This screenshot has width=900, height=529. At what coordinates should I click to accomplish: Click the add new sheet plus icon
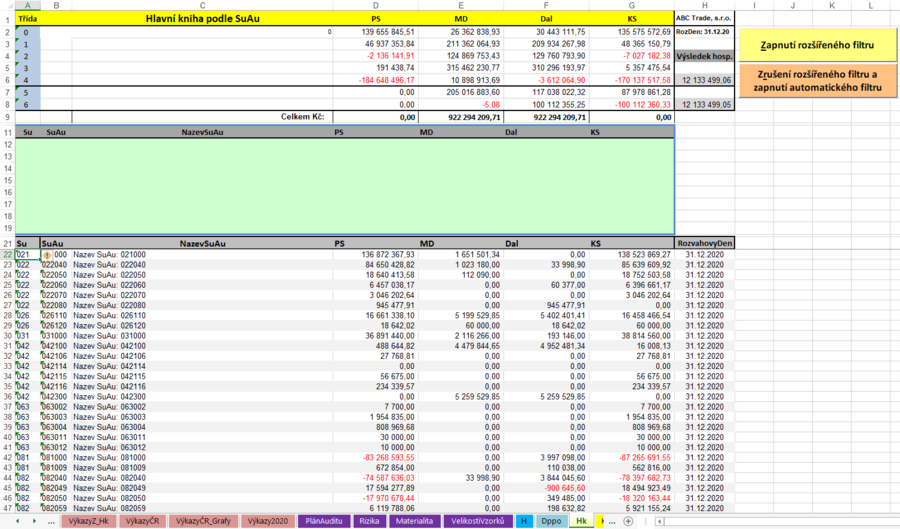(628, 521)
